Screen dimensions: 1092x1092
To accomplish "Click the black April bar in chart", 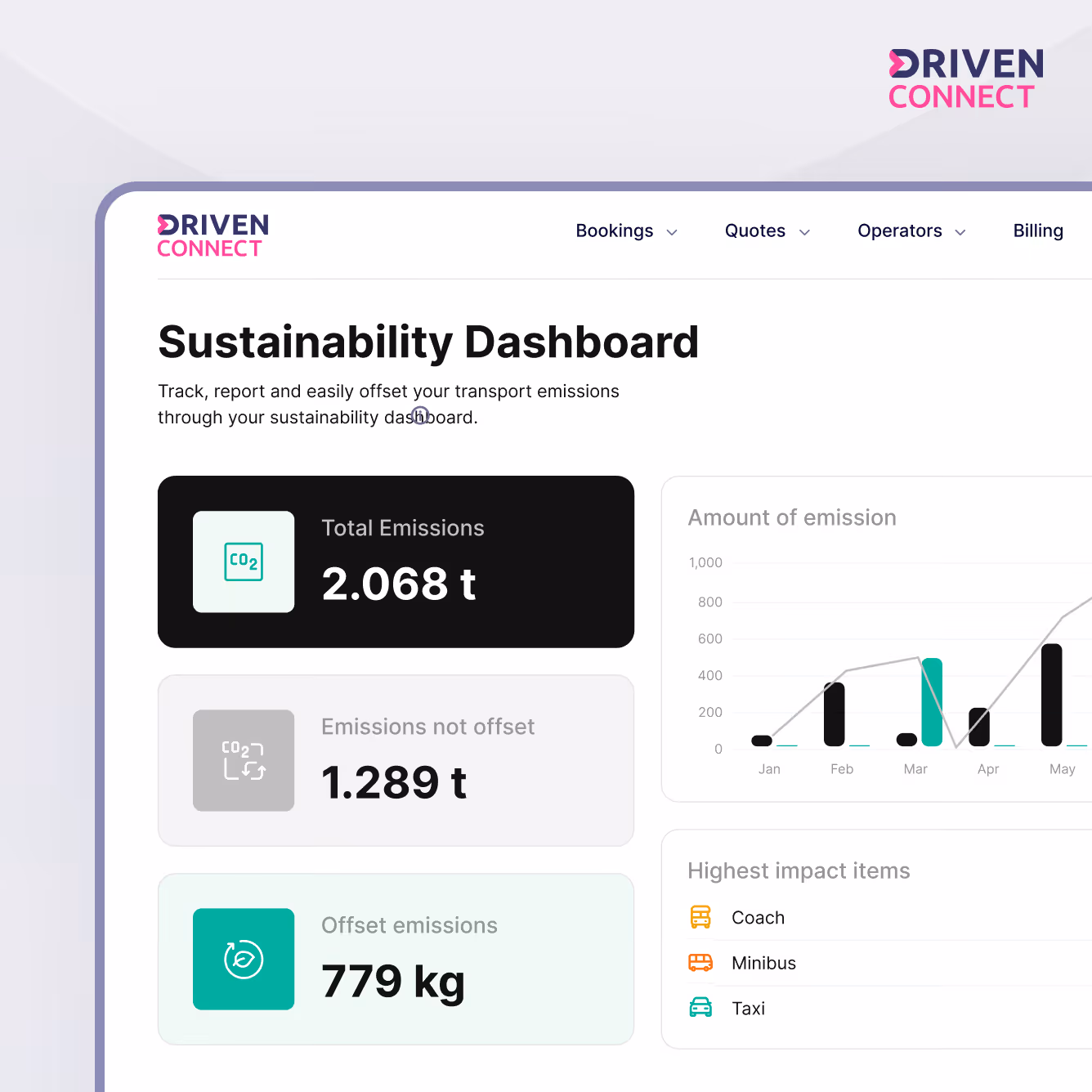I will tap(979, 727).
